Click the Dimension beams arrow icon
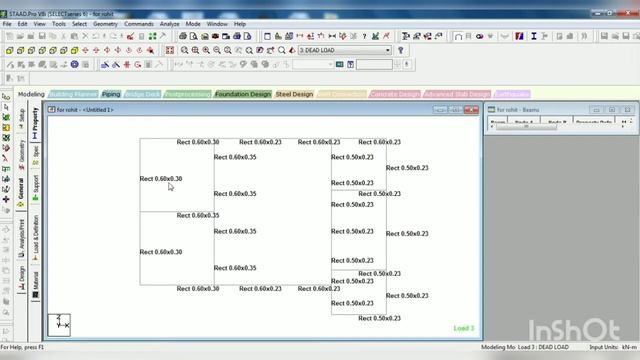640x360 pixels. tap(332, 36)
